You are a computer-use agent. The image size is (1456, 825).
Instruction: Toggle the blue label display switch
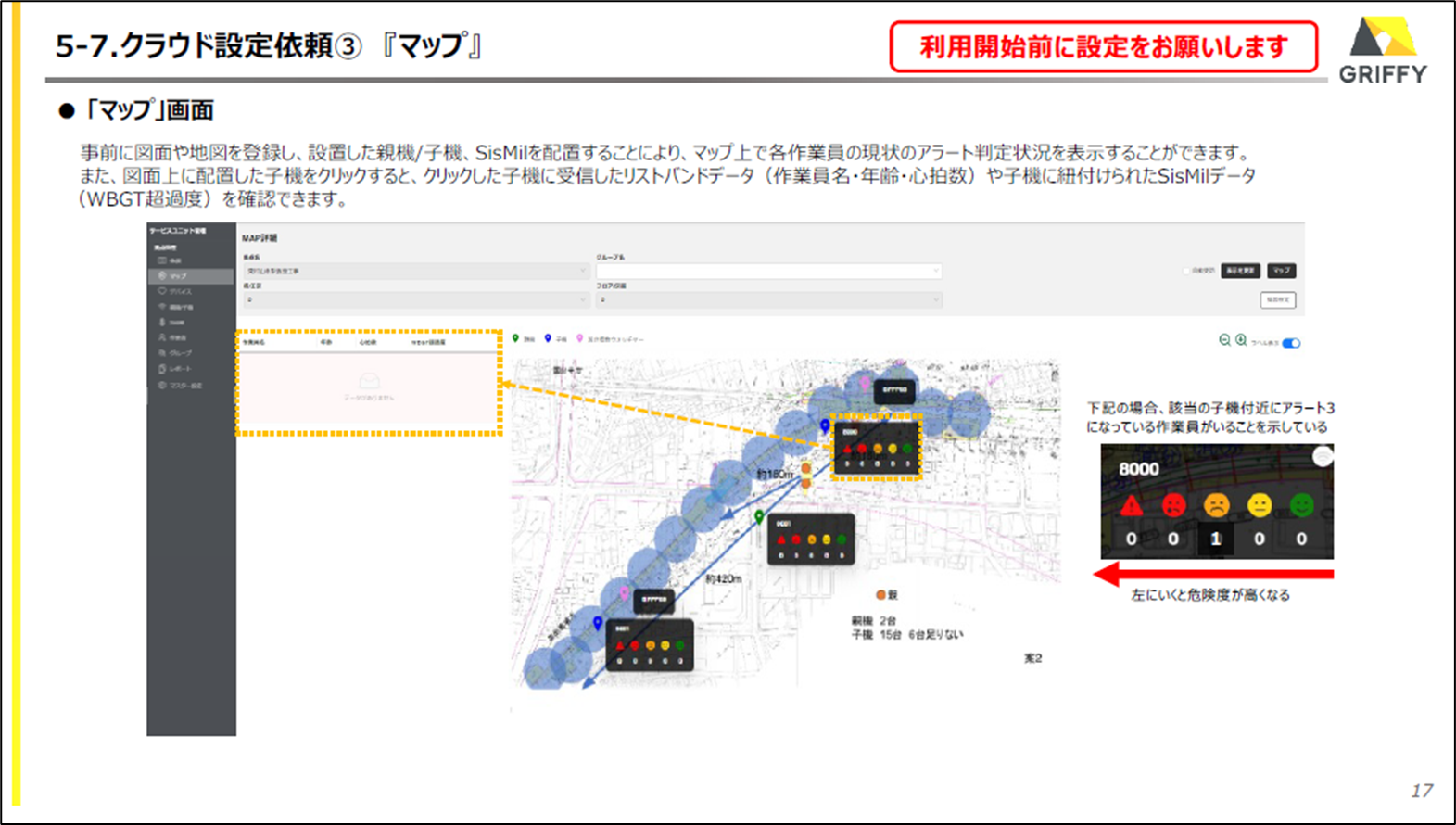coord(1291,343)
